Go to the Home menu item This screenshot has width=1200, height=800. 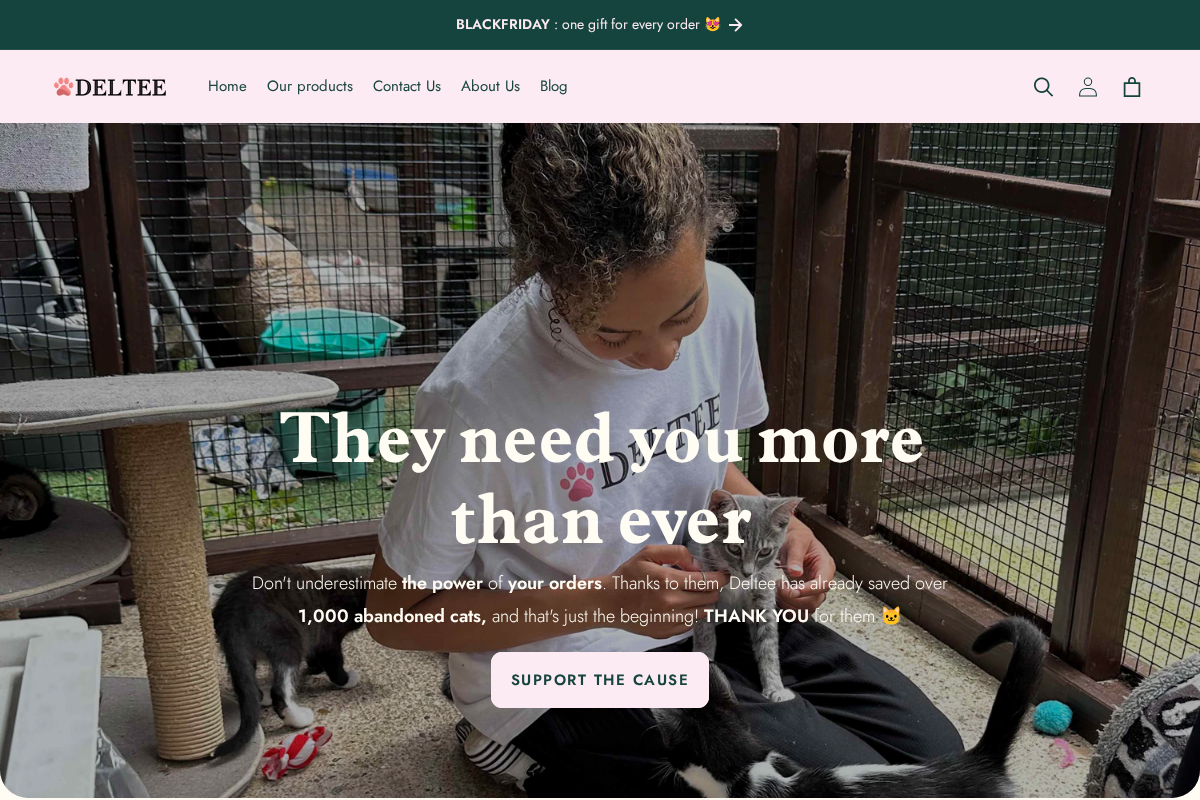click(227, 86)
